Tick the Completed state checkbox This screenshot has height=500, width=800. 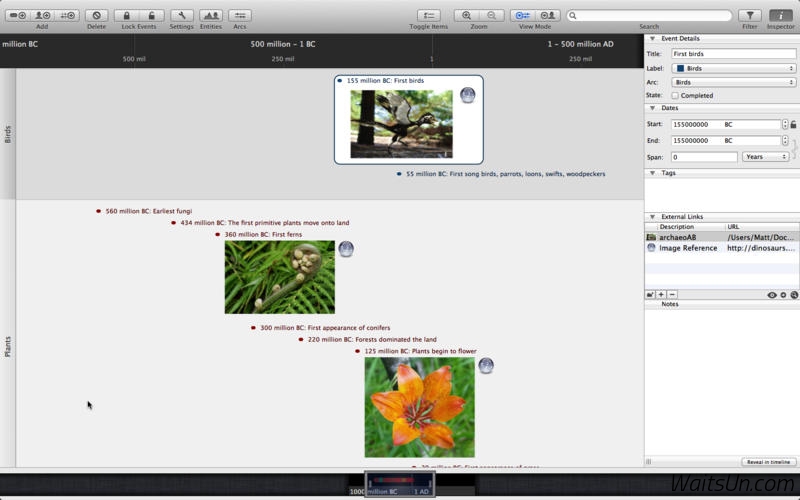tap(675, 95)
